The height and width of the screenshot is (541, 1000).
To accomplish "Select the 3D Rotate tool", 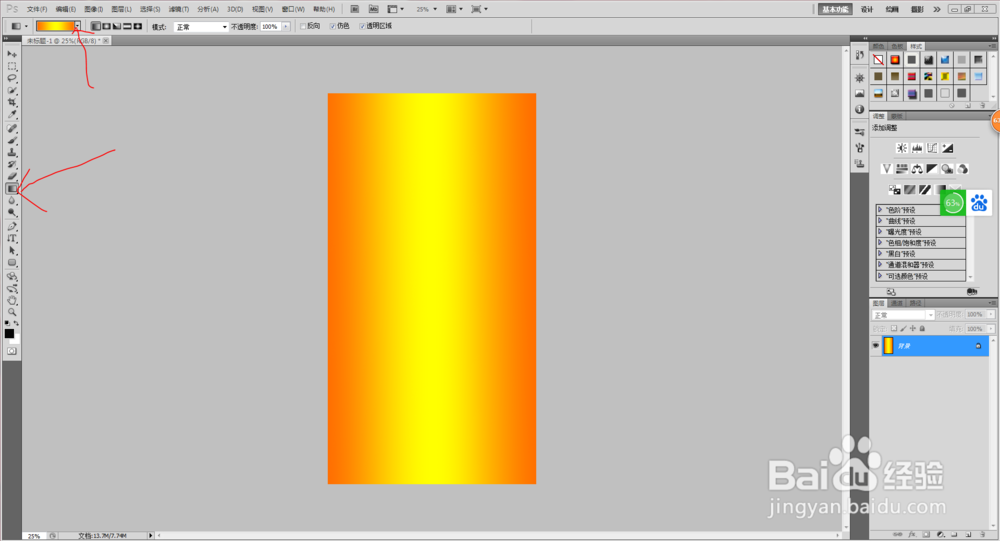I will pos(11,276).
